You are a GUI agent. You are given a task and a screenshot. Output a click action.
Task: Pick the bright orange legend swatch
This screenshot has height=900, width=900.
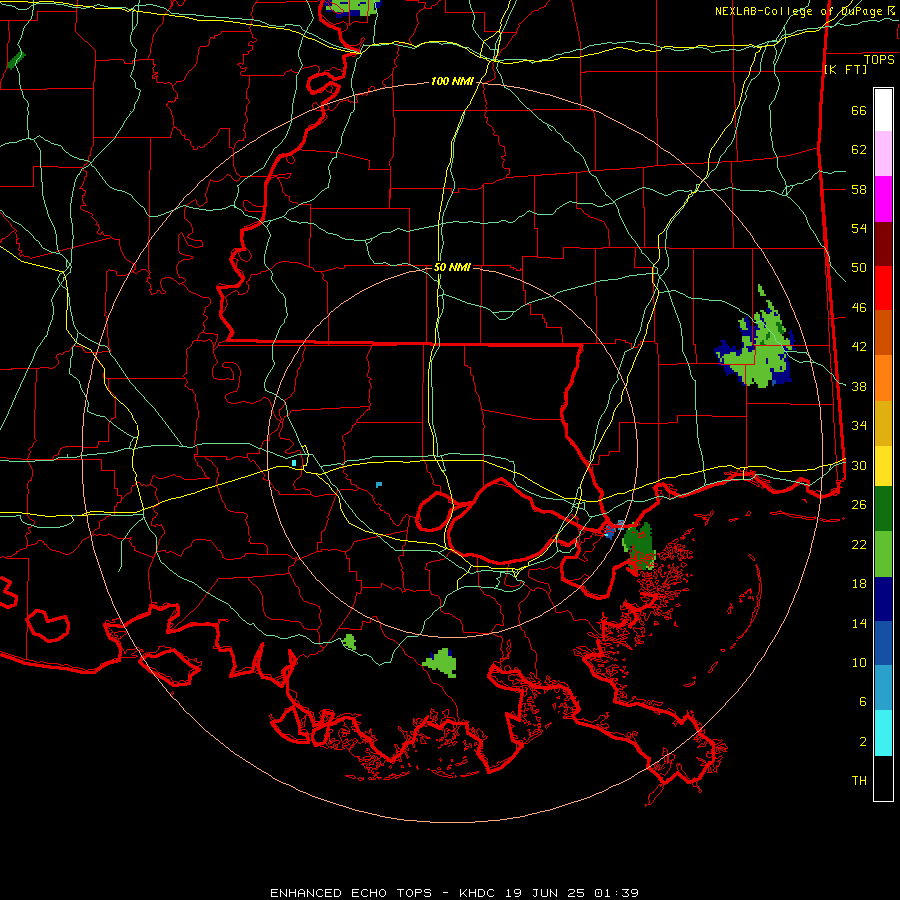tap(883, 378)
